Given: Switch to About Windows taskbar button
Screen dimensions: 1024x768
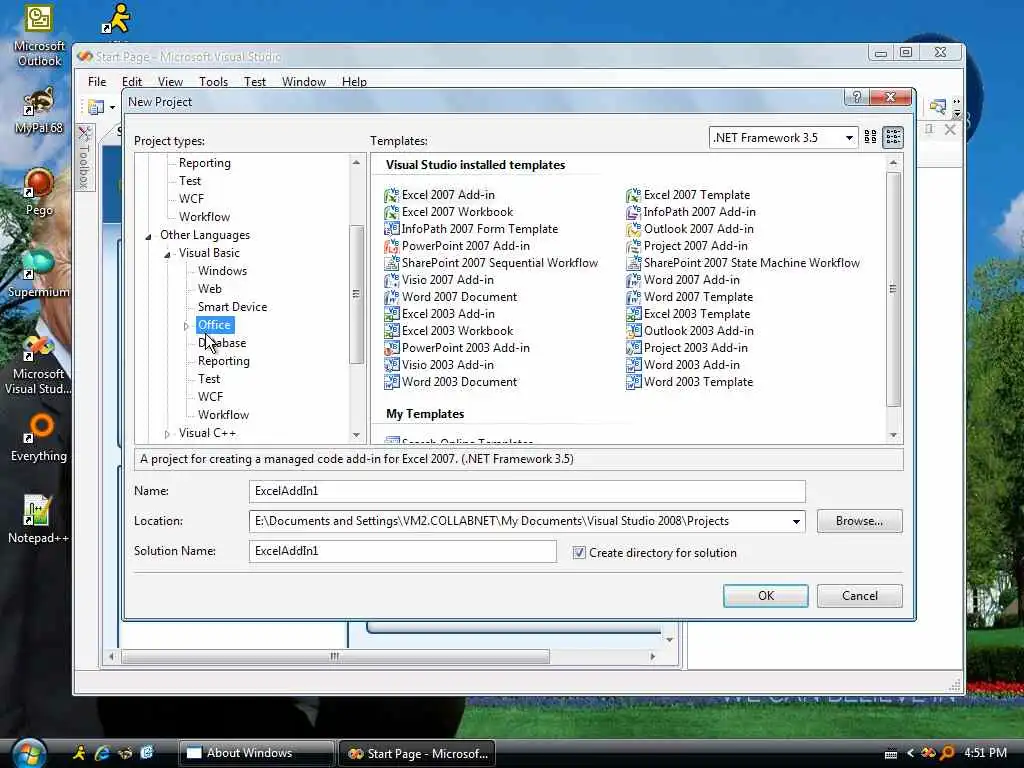Looking at the screenshot, I should [257, 753].
